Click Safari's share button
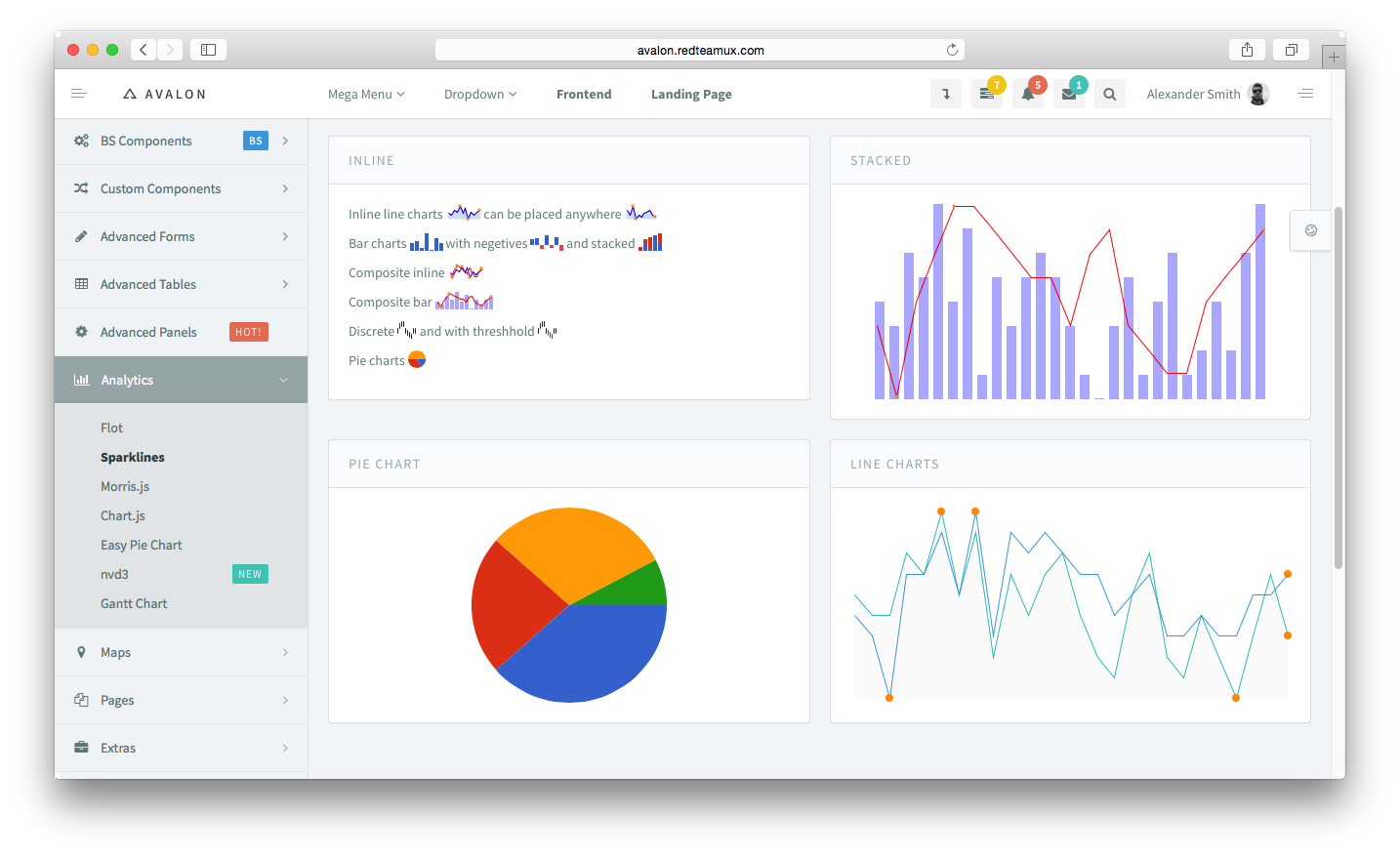Image resolution: width=1400 pixels, height=857 pixels. tap(1247, 50)
